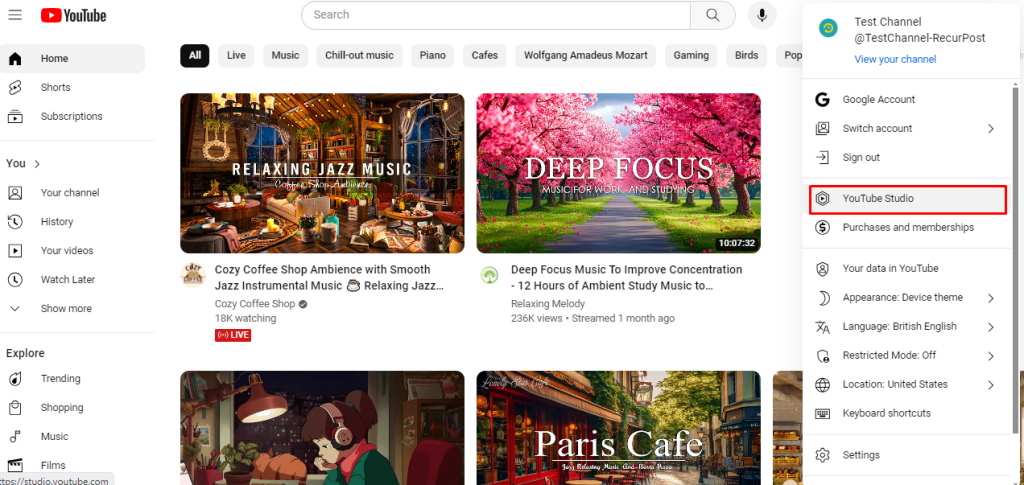Click View your channel link
Viewport: 1024px width, 485px height.
tap(895, 59)
